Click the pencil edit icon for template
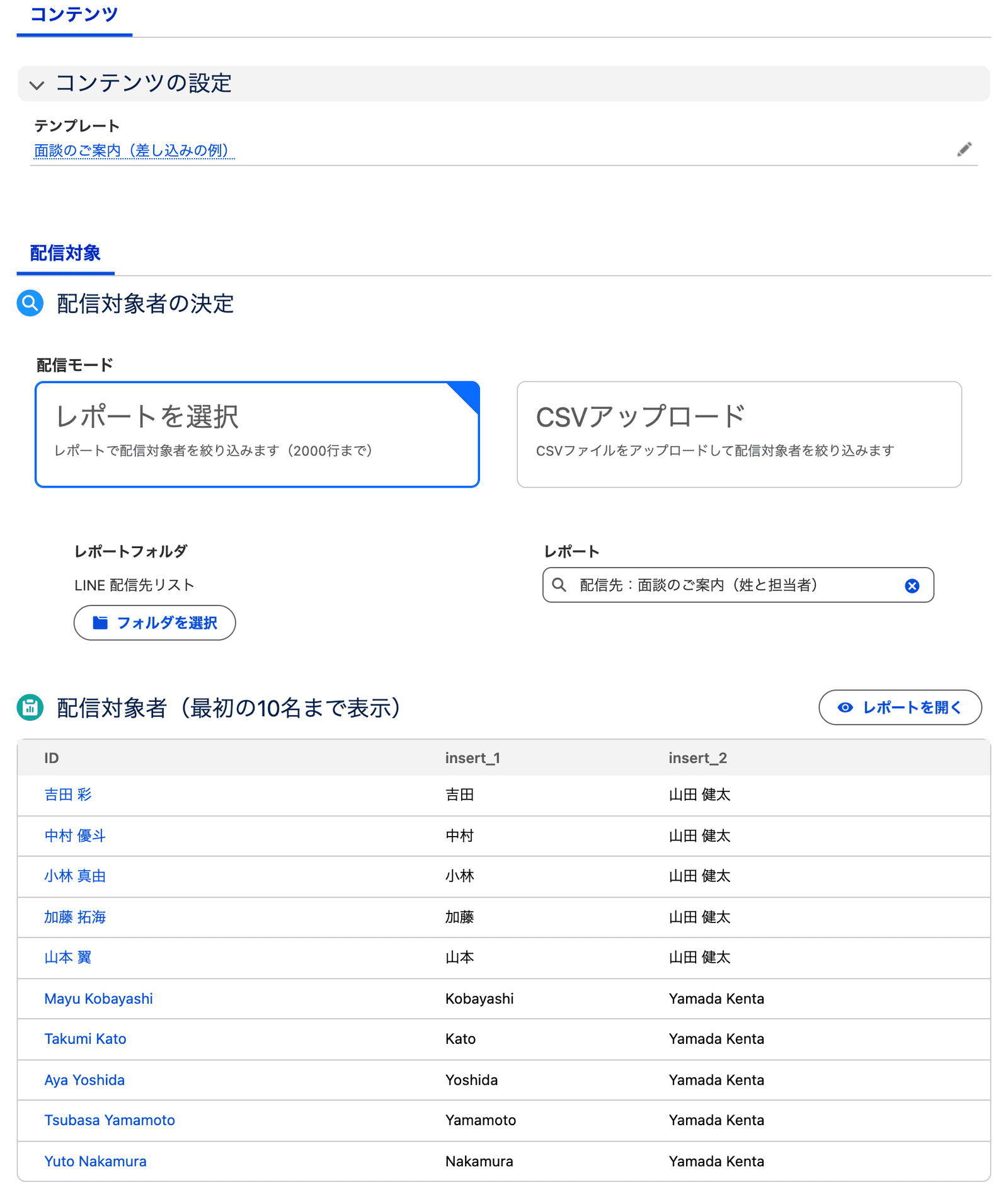 point(964,149)
